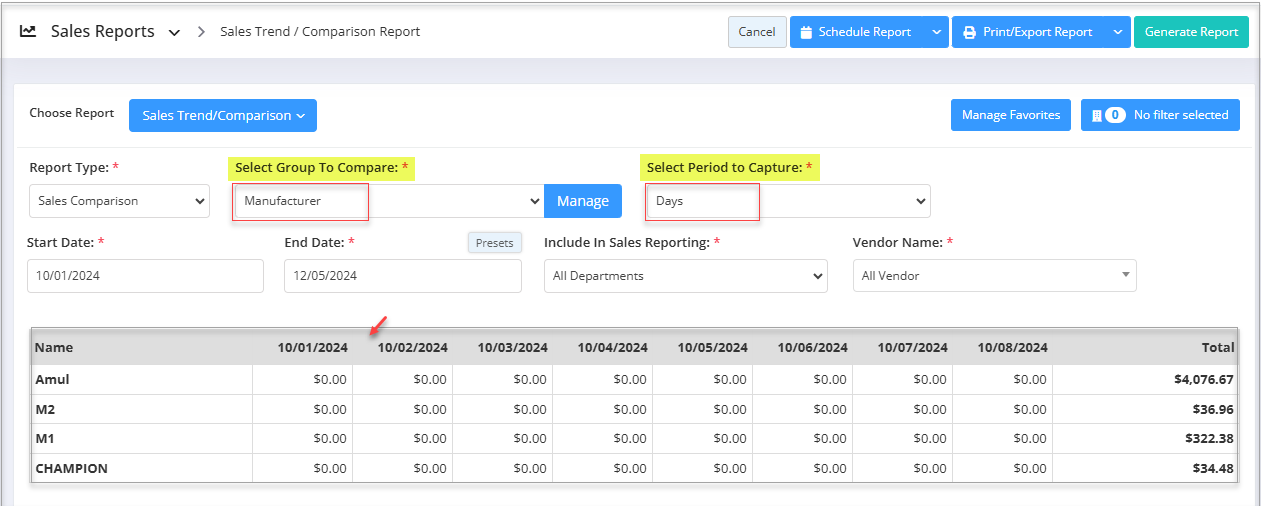This screenshot has width=1261, height=506.
Task: Click the 10/05/2024 column header
Action: [x=713, y=348]
